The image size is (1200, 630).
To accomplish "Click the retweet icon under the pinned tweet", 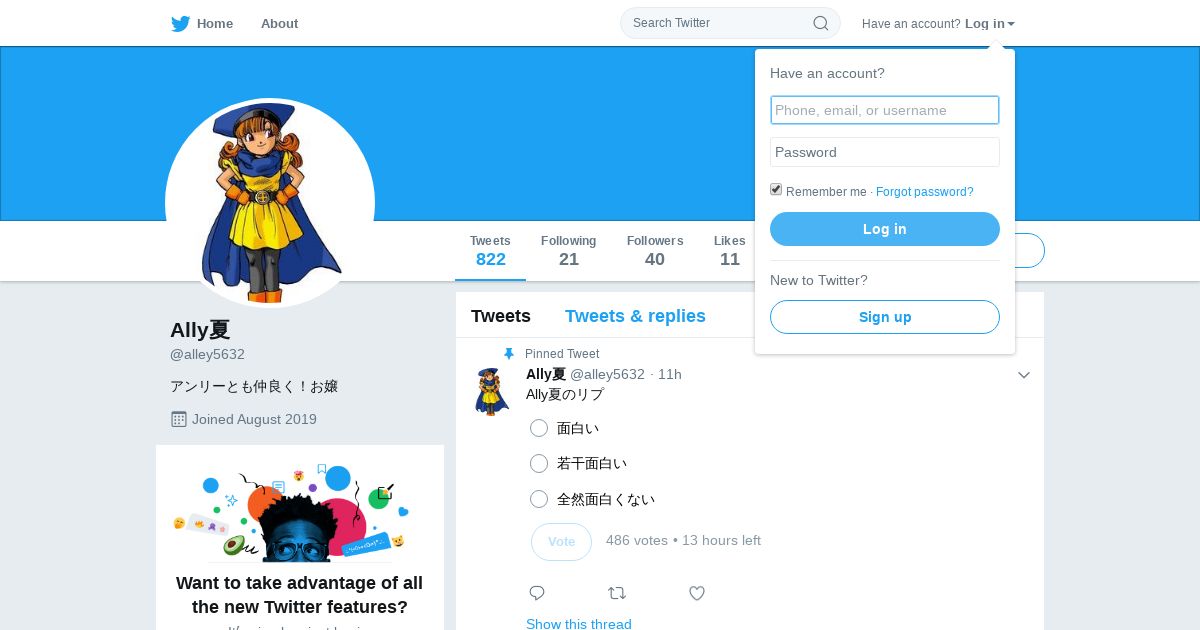I will point(617,593).
